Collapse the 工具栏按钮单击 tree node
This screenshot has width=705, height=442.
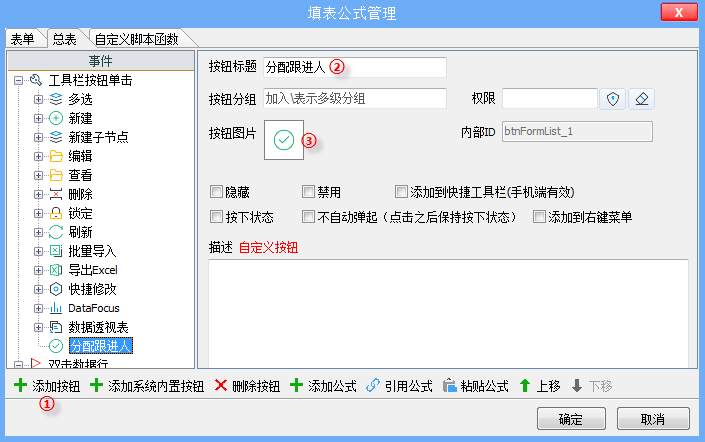tap(18, 80)
